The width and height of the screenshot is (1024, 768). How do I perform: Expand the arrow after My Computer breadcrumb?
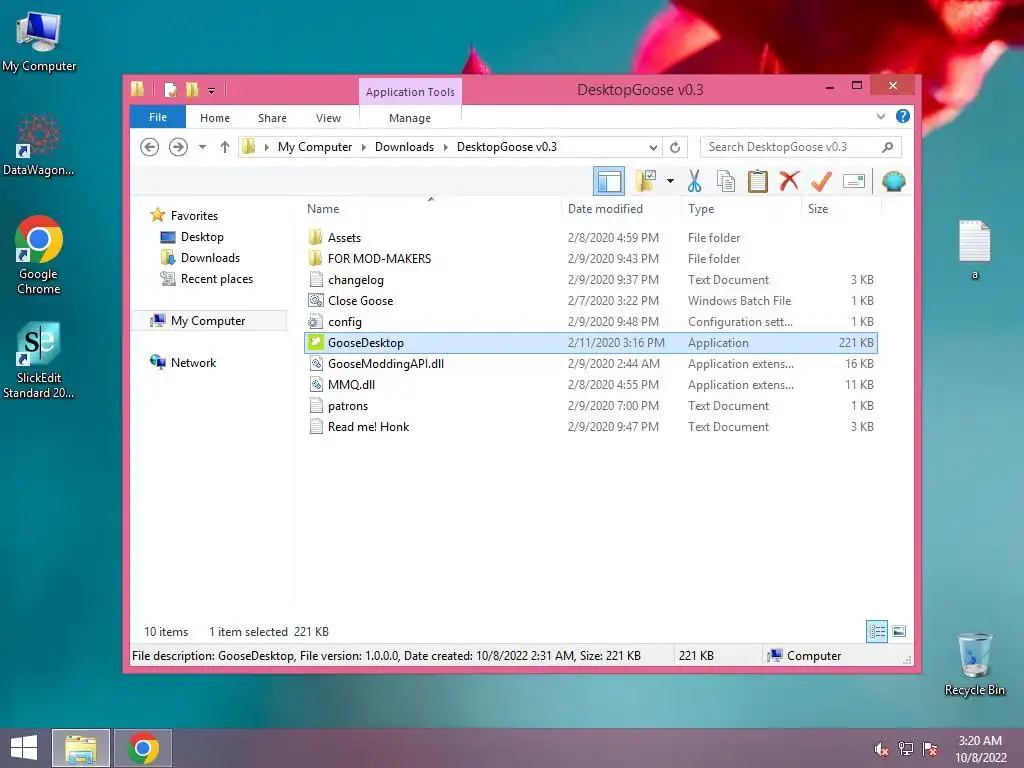point(364,148)
